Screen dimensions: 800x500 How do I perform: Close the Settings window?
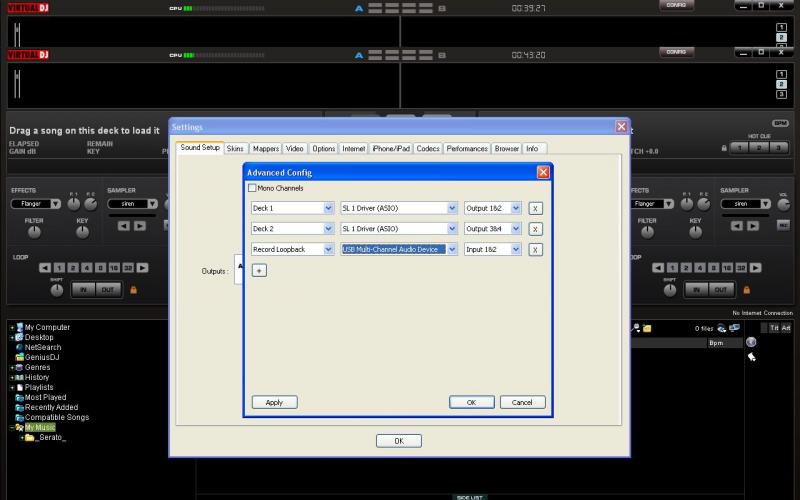click(x=621, y=127)
